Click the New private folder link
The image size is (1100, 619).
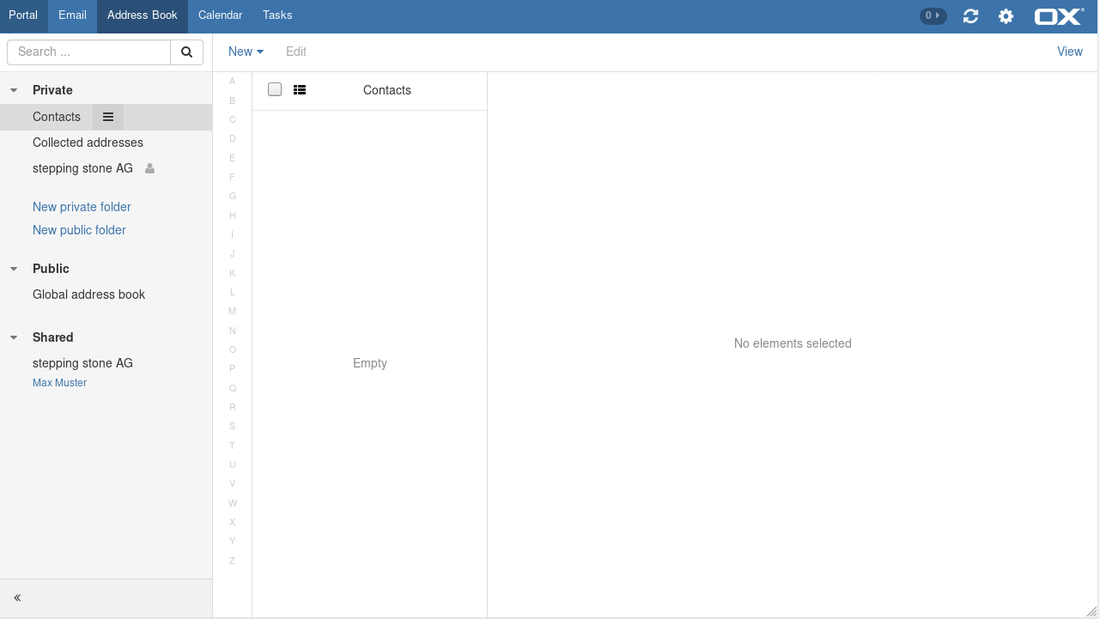(x=82, y=207)
